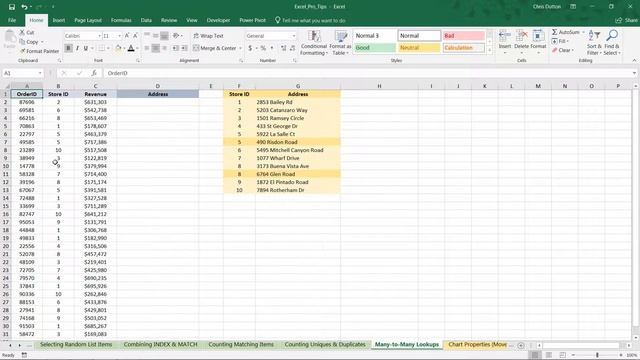Apply the Bad cell style

point(464,36)
